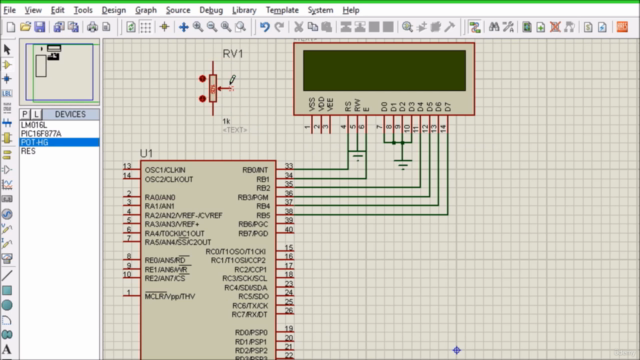Toggle the false origin tool
This screenshot has height=360, width=640.
click(164, 27)
